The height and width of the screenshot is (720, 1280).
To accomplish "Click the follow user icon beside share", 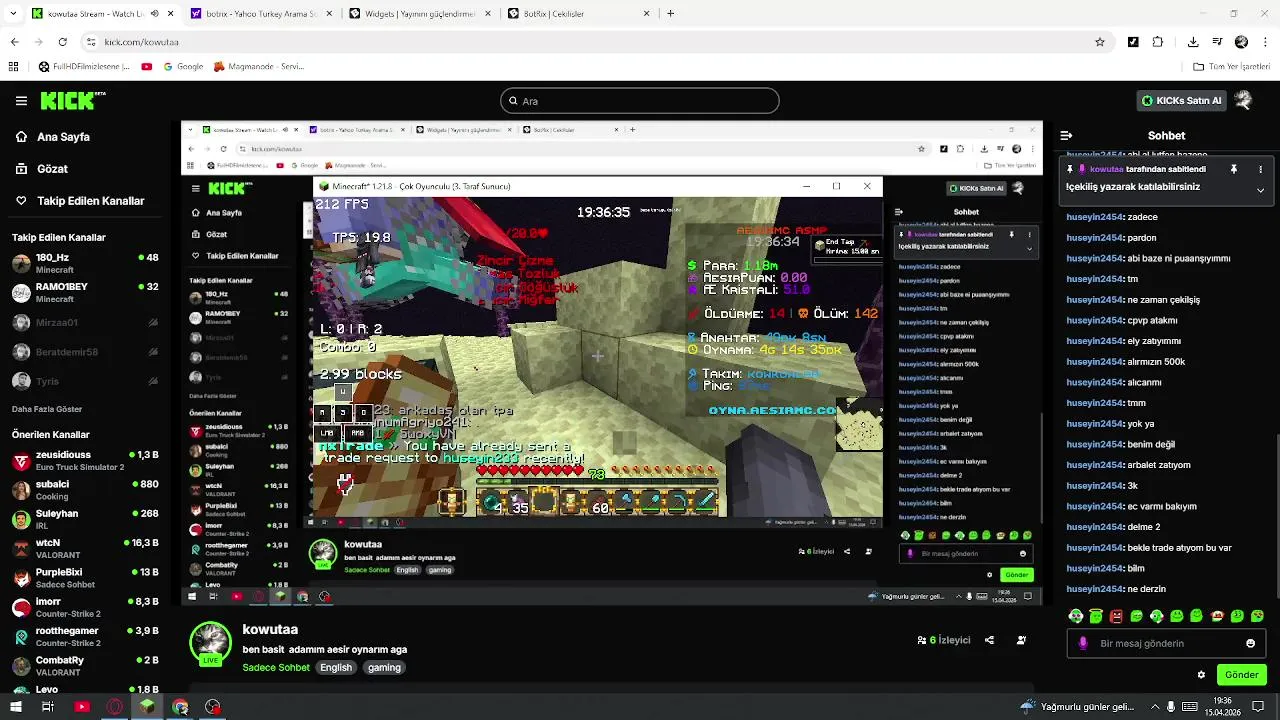I will (1021, 640).
